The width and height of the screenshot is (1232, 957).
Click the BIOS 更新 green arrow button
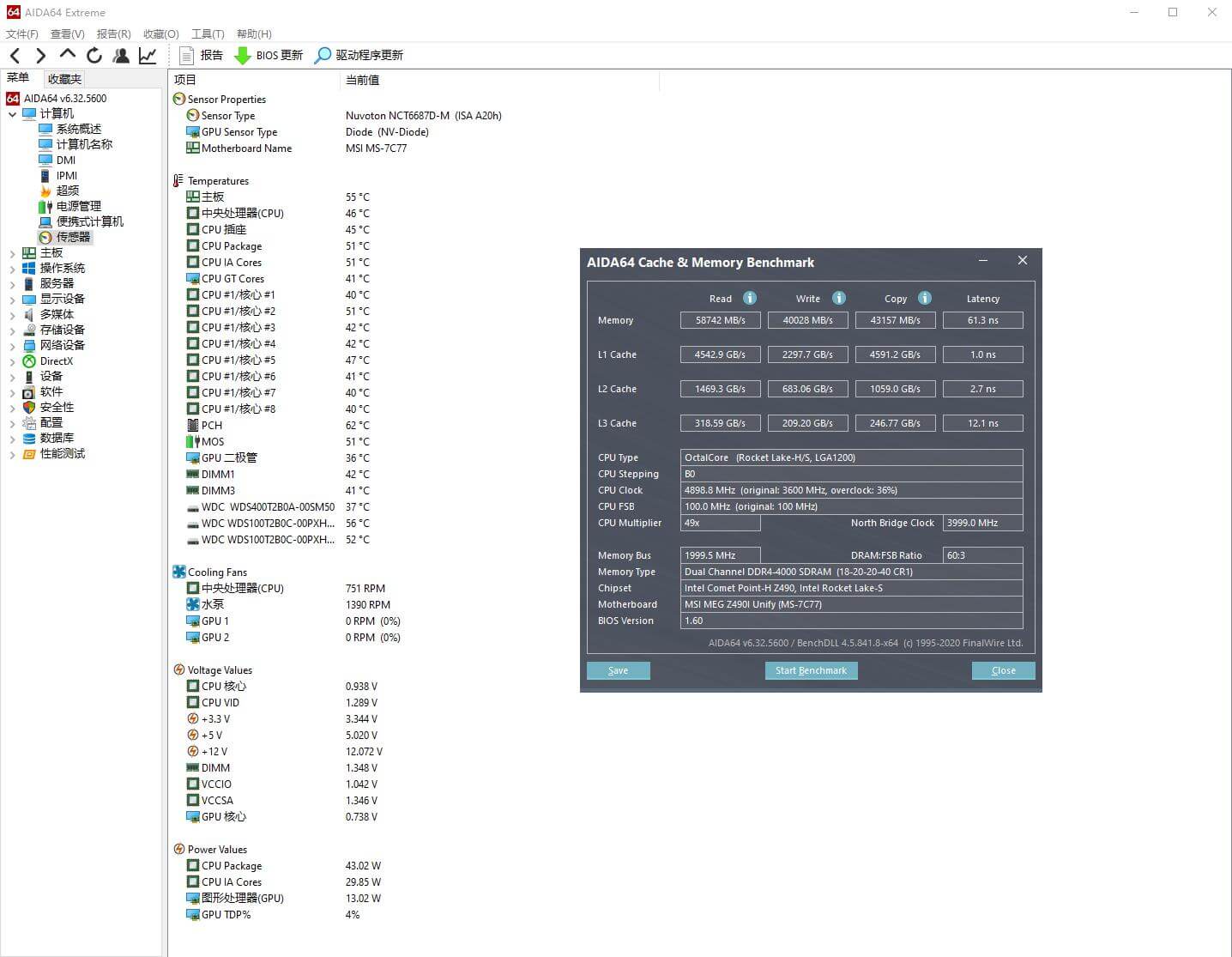[269, 56]
